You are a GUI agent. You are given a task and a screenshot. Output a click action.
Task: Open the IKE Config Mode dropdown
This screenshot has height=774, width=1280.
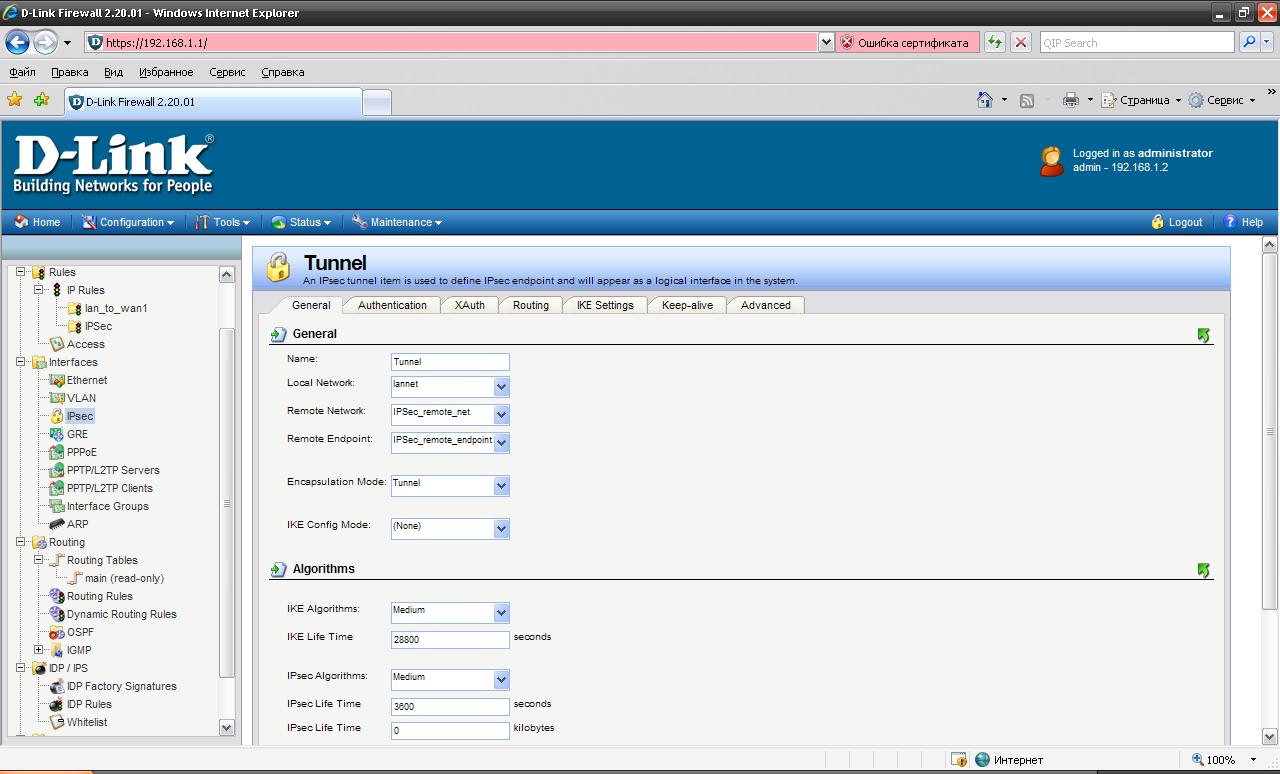click(501, 528)
